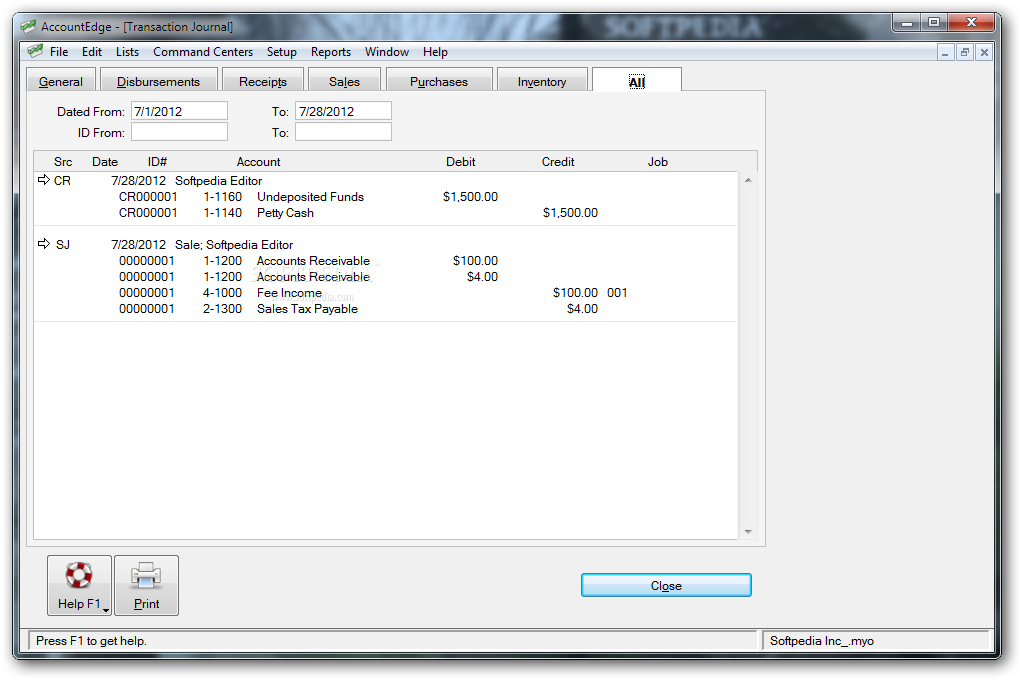The width and height of the screenshot is (1022, 680).
Task: Switch to the Purchases tab
Action: (x=439, y=81)
